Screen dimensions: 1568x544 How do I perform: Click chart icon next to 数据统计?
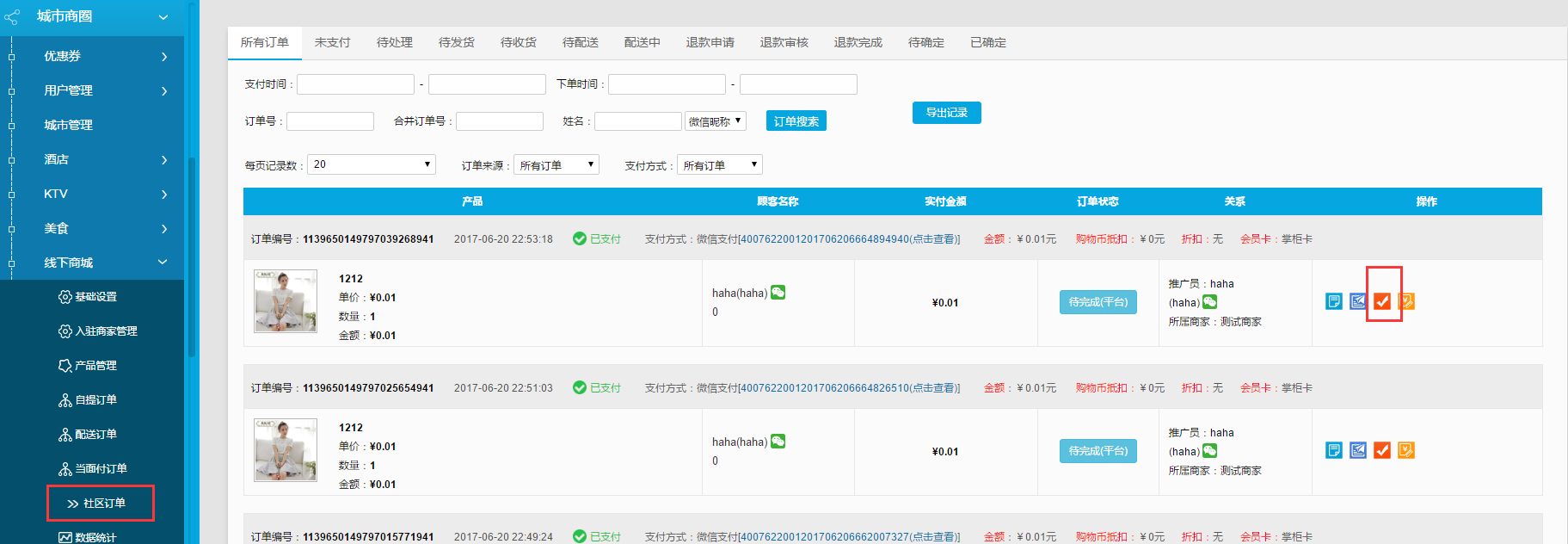coord(65,538)
